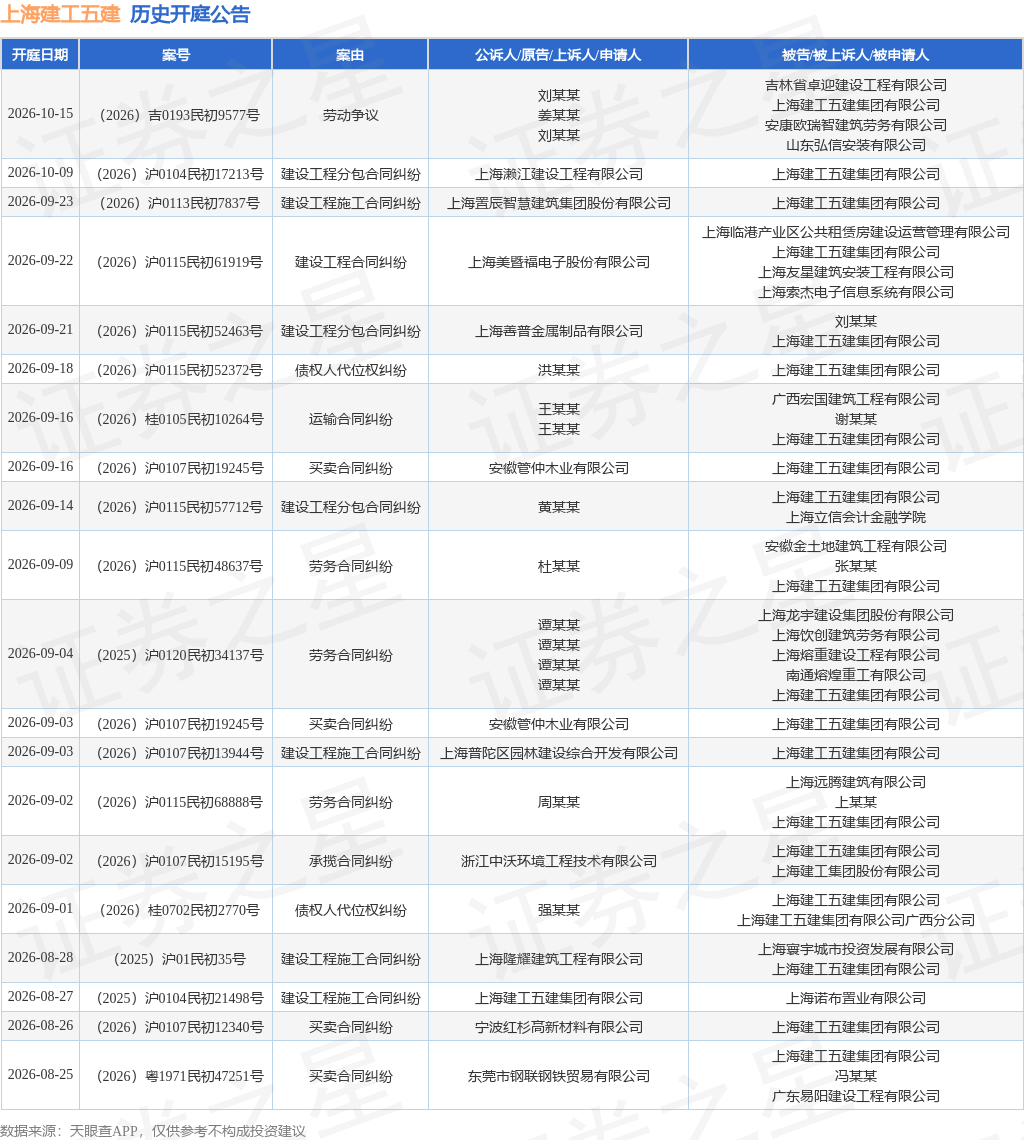Image resolution: width=1024 pixels, height=1140 pixels.
Task: Select case (2026)吉0193民初9577号
Action: coord(179,116)
